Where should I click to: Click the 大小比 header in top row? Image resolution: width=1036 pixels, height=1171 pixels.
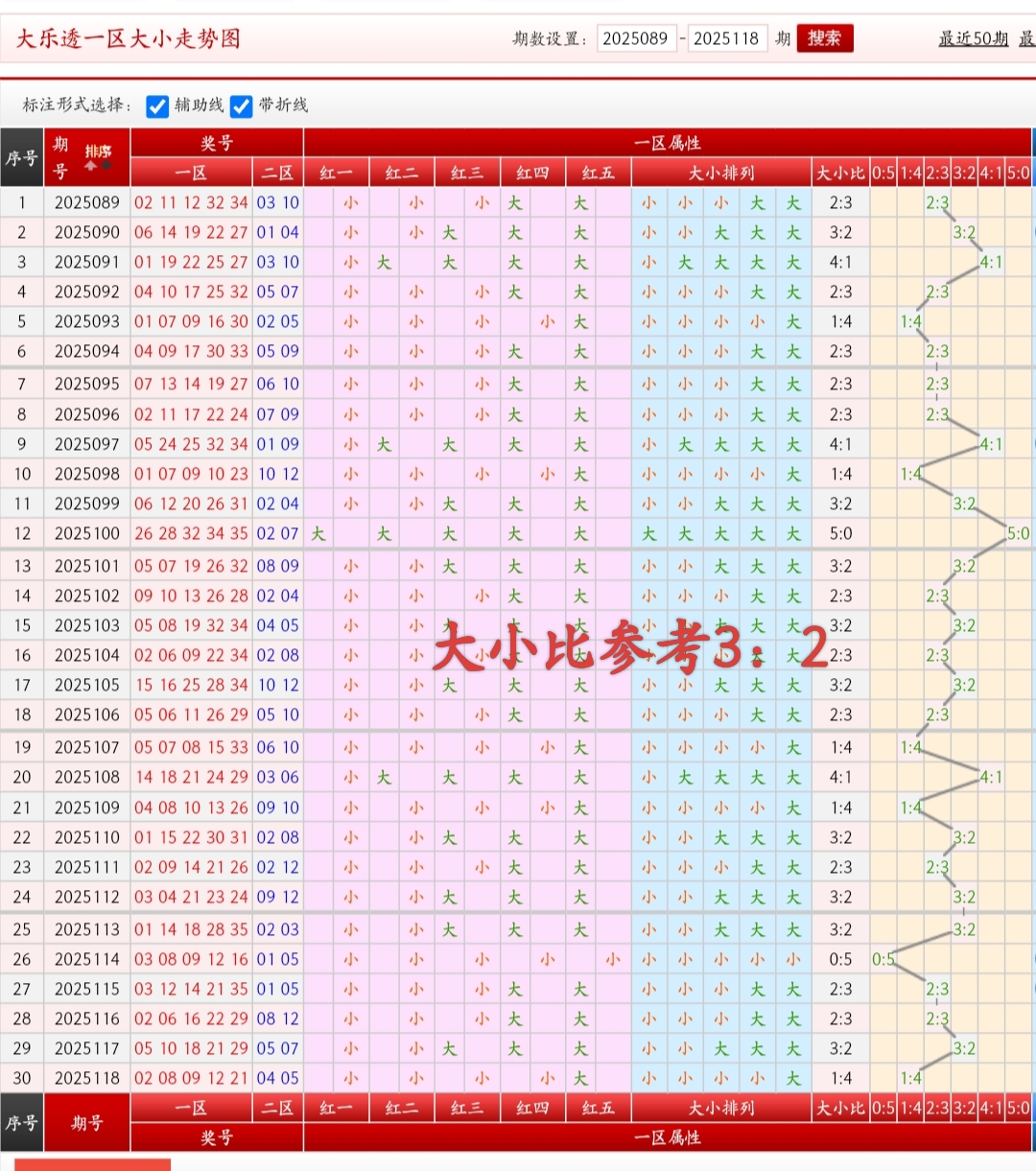coord(840,173)
